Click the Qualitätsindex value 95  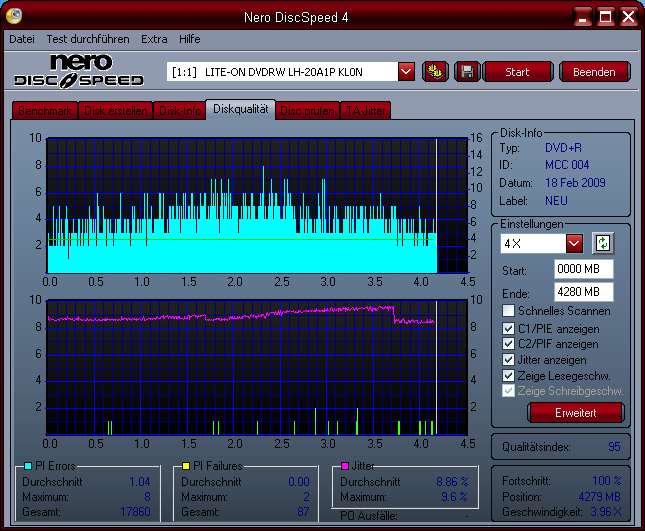pos(614,447)
